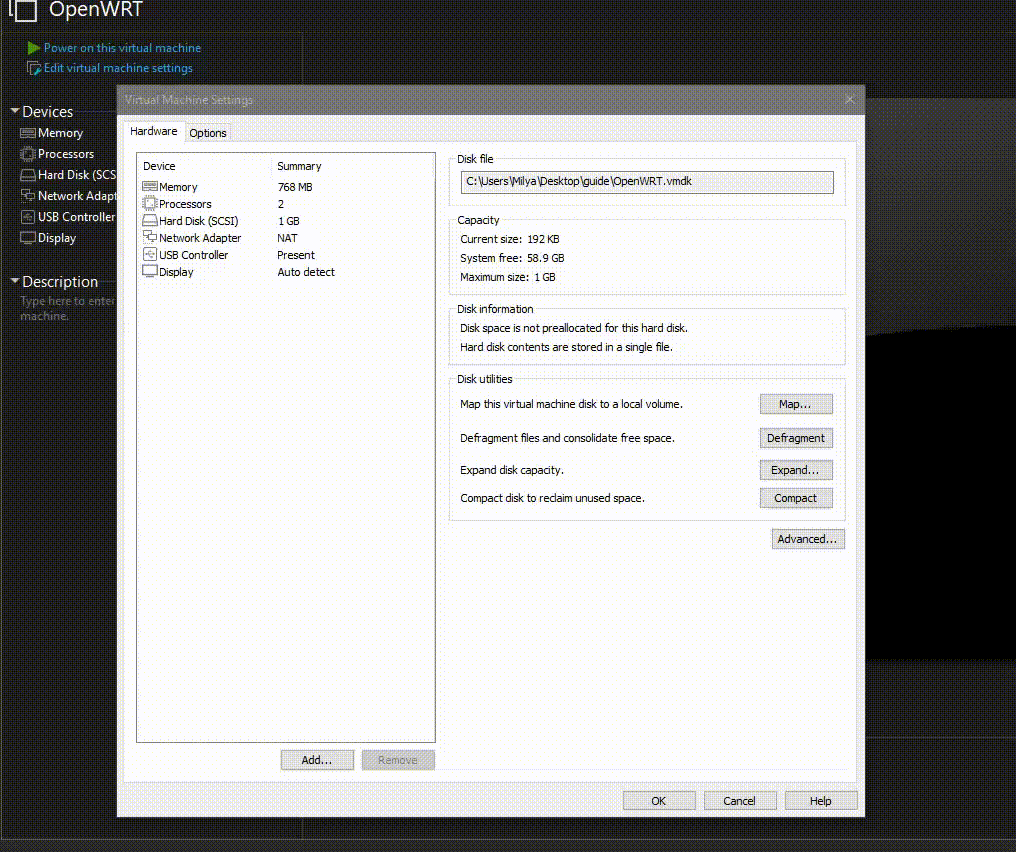The height and width of the screenshot is (852, 1016).
Task: Click the Memory icon in background Devices panel
Action: [x=28, y=133]
